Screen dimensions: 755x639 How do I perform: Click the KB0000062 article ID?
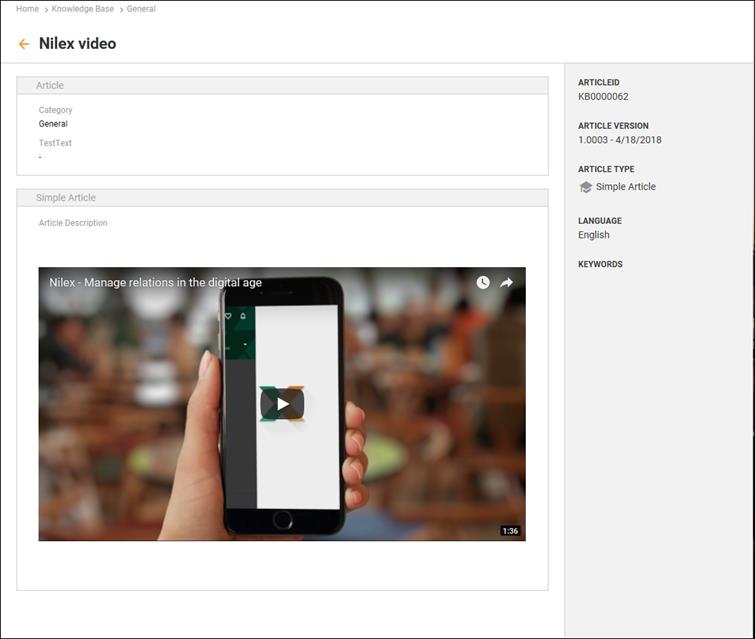[x=603, y=97]
